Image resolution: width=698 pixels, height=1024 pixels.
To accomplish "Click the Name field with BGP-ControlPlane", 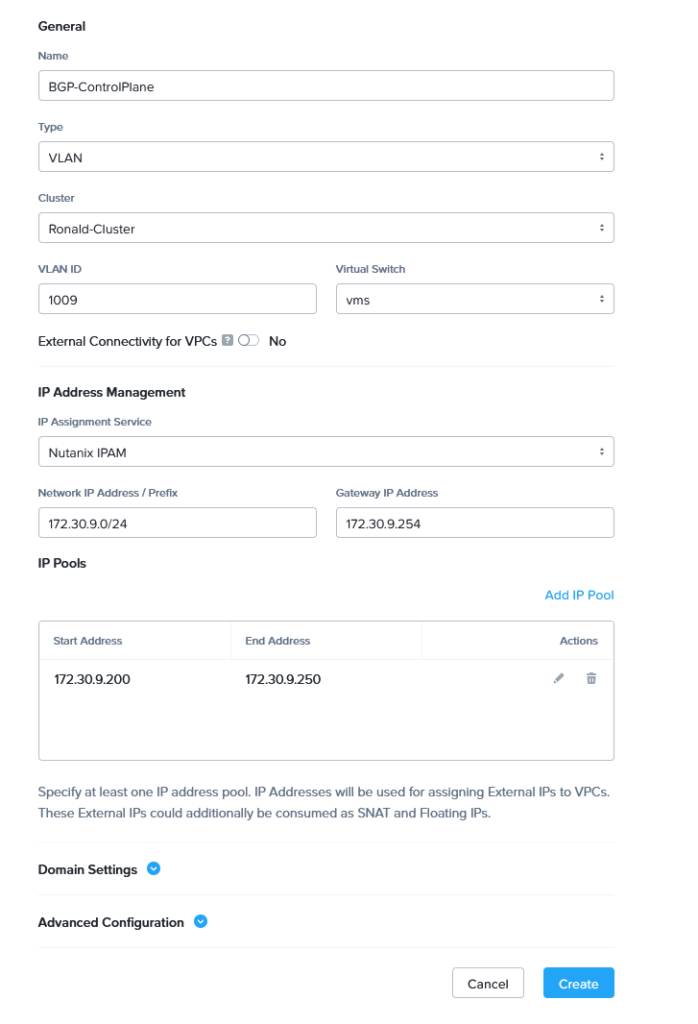I will point(325,86).
